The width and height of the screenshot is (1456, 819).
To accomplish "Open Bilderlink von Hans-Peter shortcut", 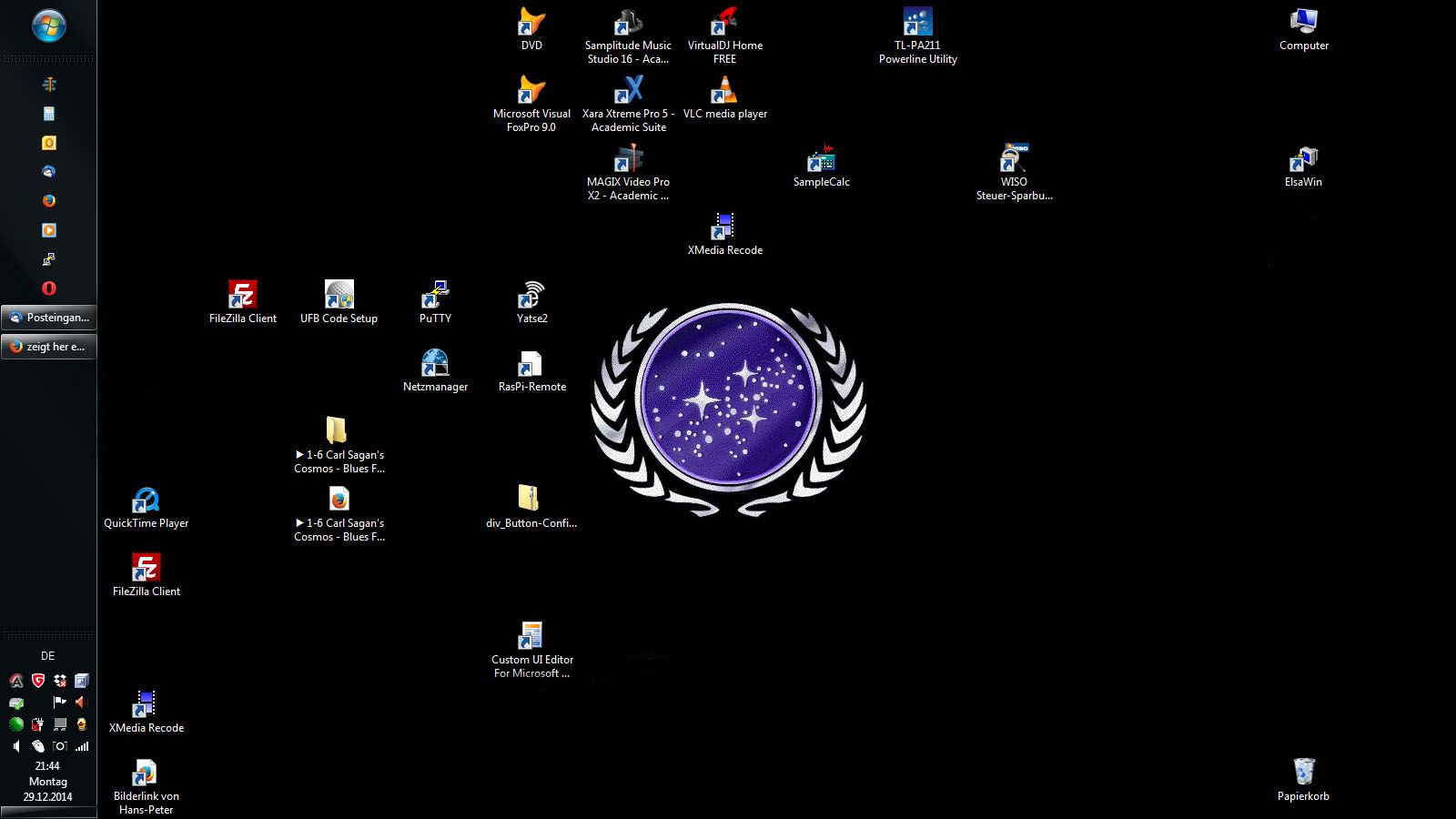I will [146, 787].
